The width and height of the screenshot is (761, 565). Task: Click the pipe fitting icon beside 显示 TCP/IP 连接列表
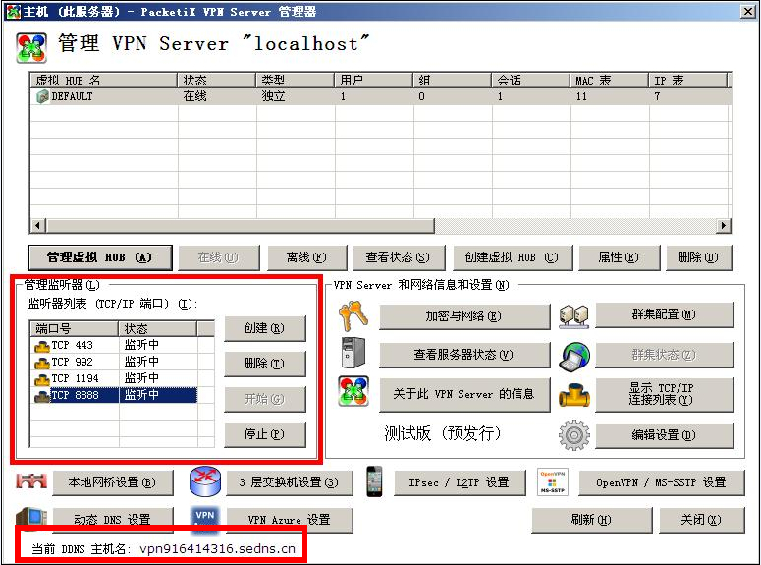pos(574,395)
